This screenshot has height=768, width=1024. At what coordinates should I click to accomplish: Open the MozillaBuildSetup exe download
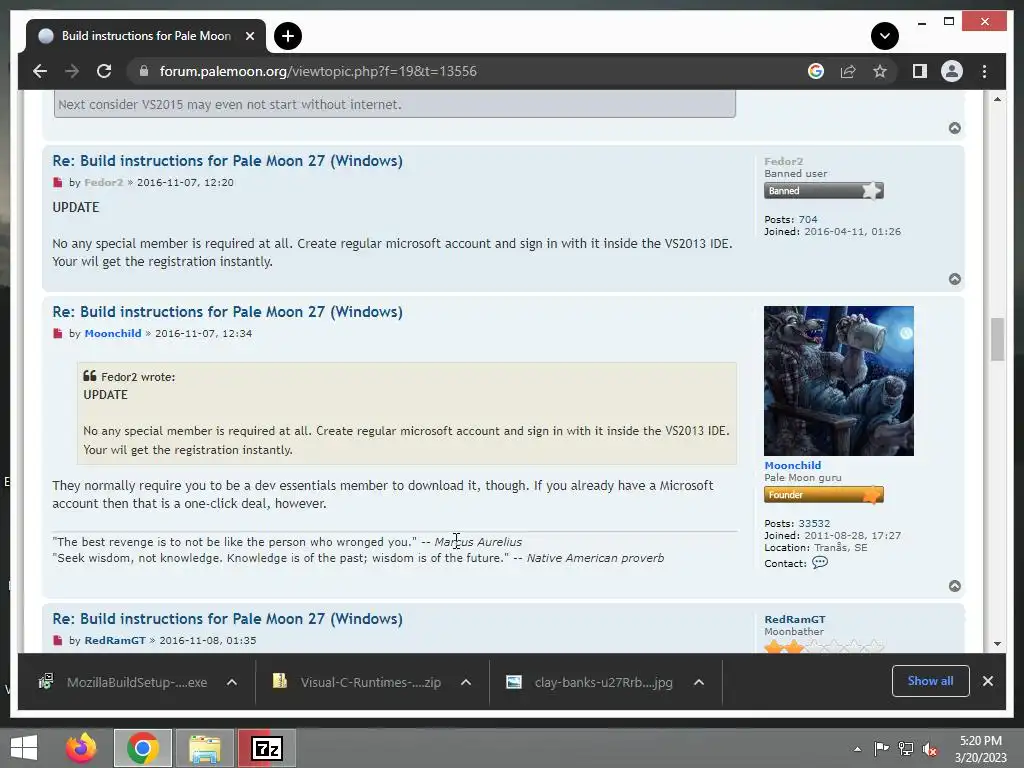pos(124,682)
